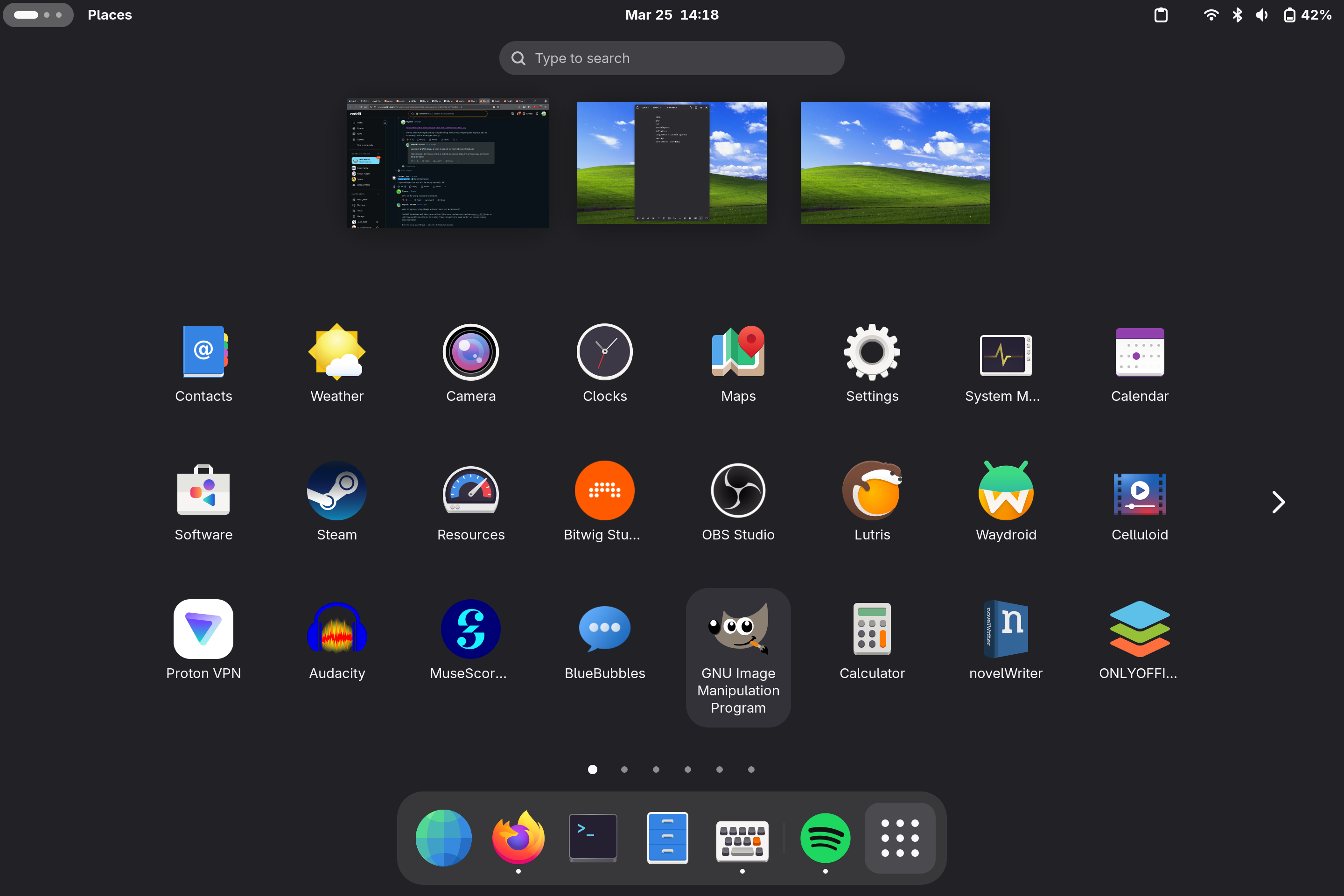Open the Audacity application
This screenshot has height=896, width=1344.
coord(336,629)
